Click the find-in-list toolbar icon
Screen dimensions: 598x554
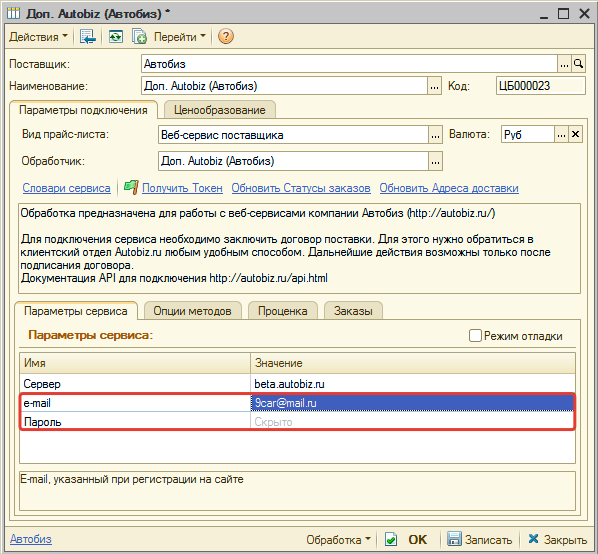[88, 37]
